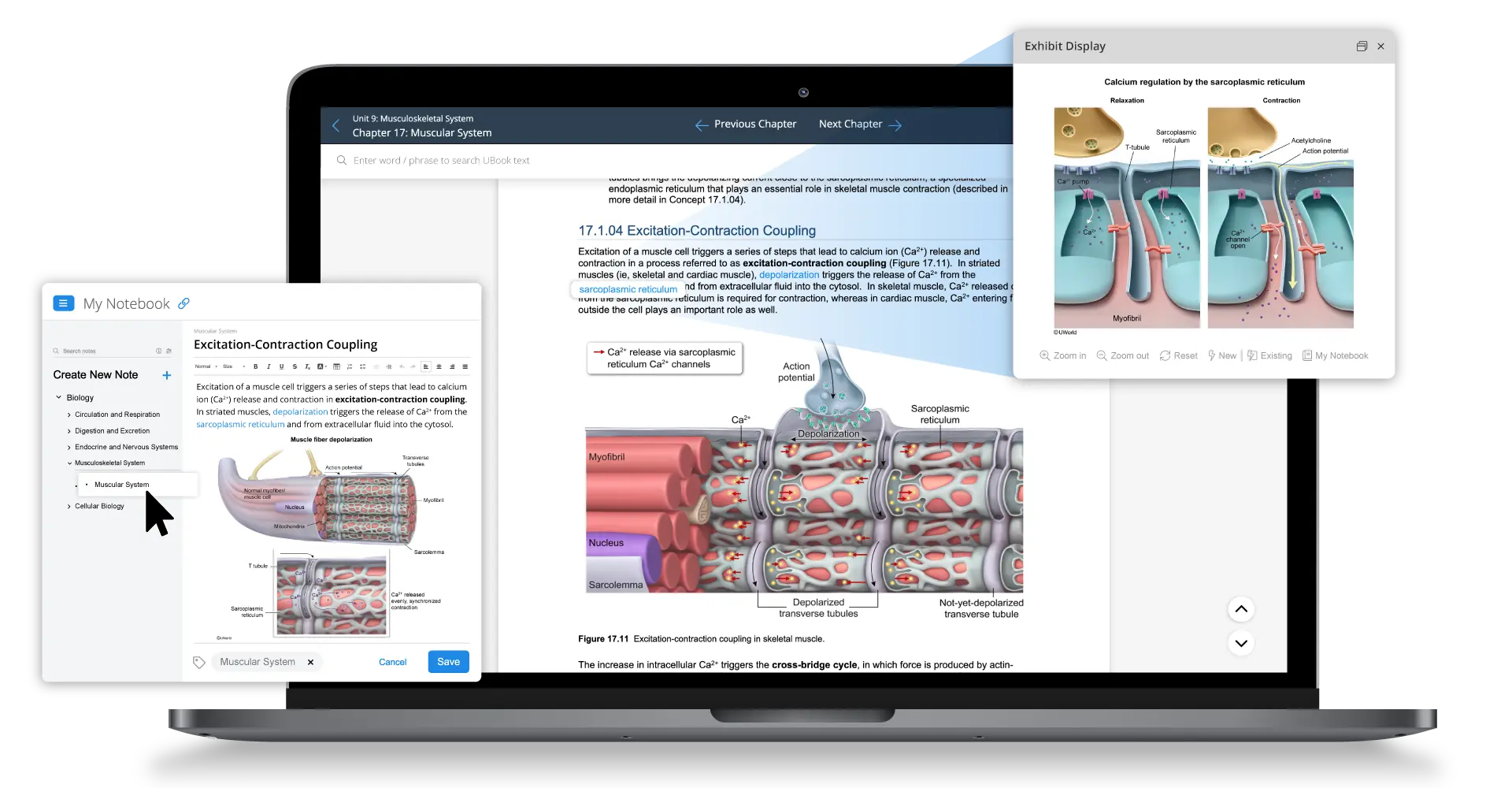This screenshot has height=788, width=1512.
Task: Send the exhibit to My Notebook
Action: coord(1335,355)
